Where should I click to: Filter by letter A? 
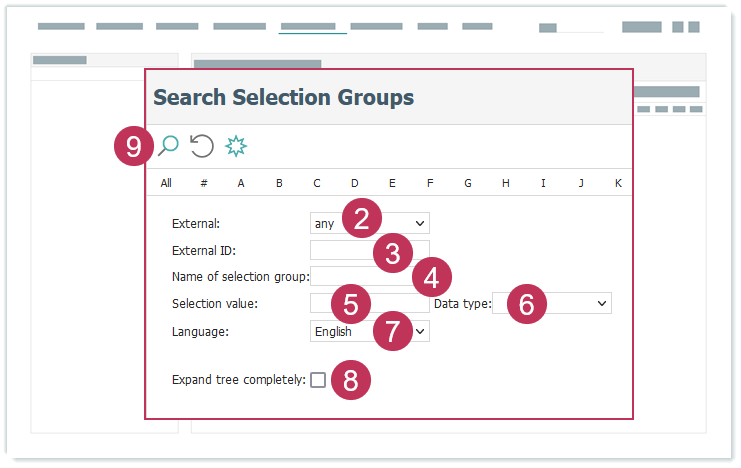[241, 183]
